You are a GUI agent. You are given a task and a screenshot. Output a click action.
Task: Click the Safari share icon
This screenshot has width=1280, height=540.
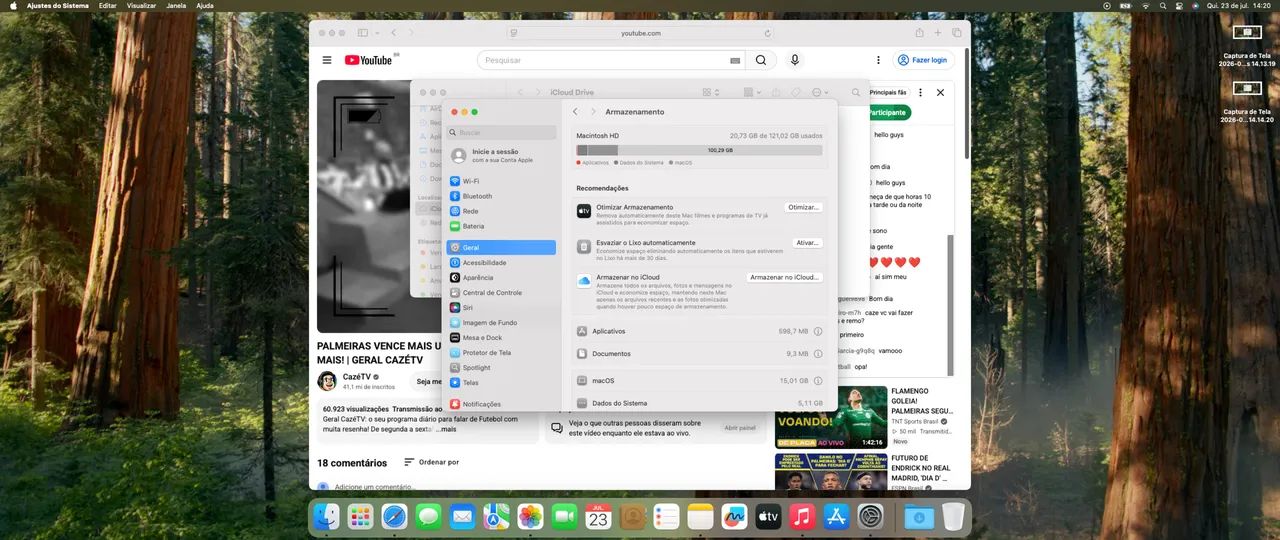point(918,33)
